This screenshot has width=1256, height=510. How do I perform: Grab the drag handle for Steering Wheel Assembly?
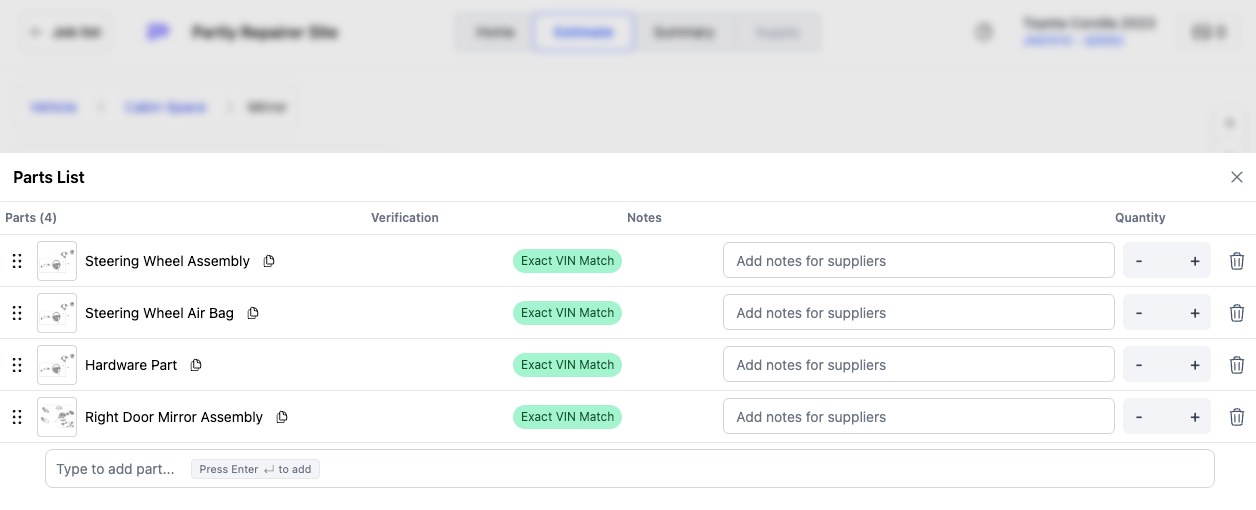17,261
